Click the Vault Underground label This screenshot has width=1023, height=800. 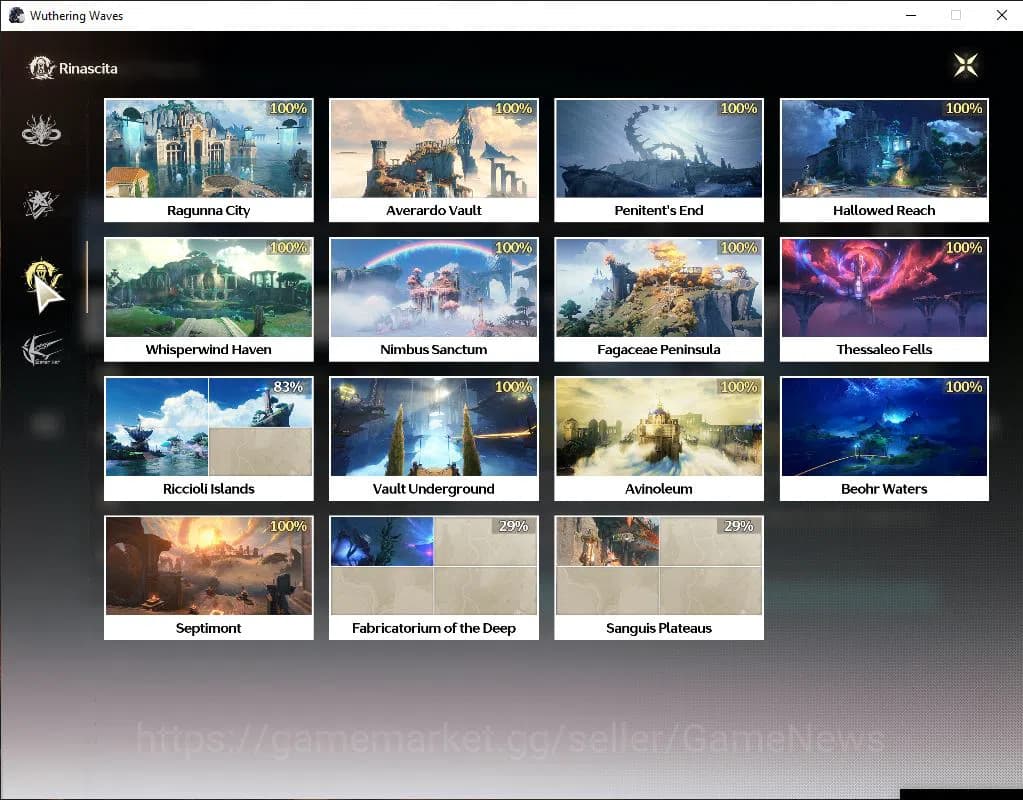pyautogui.click(x=433, y=489)
